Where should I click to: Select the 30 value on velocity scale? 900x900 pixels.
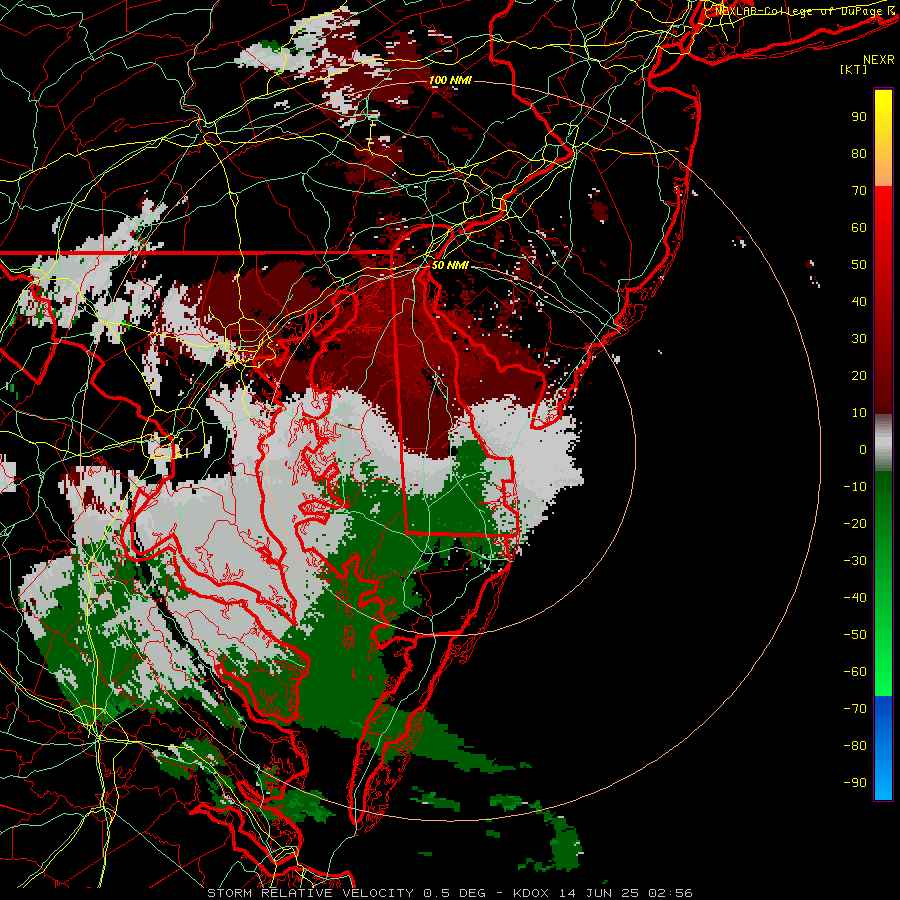click(x=859, y=339)
